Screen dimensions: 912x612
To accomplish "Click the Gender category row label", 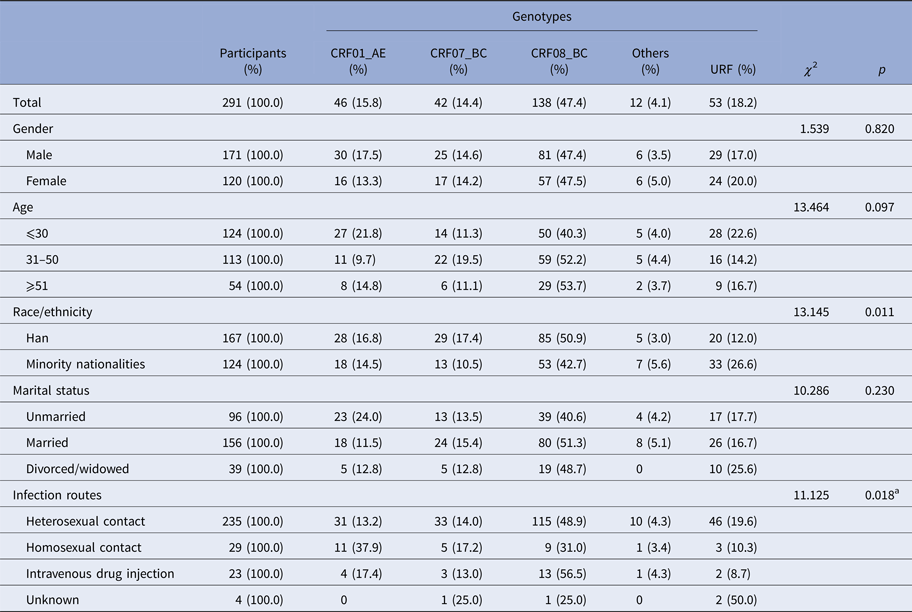I will (x=35, y=129).
